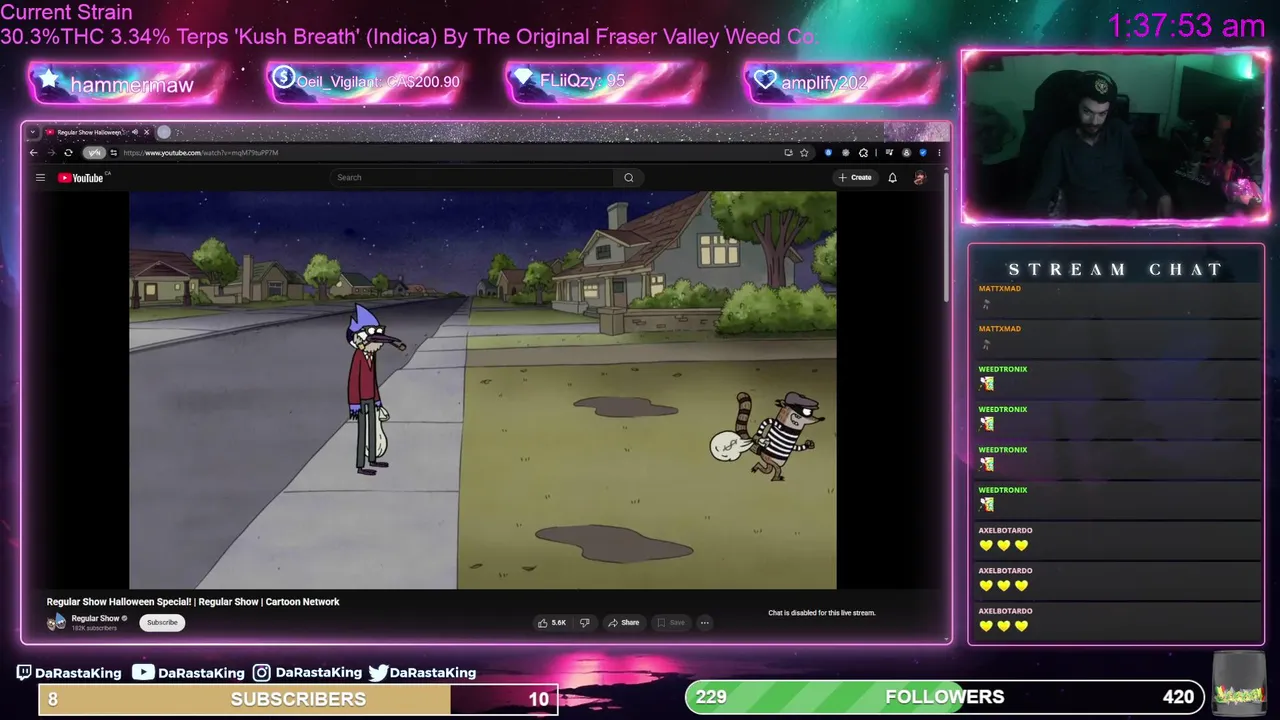Click the Kush Breath strain description line
The height and width of the screenshot is (720, 1280).
407,36
